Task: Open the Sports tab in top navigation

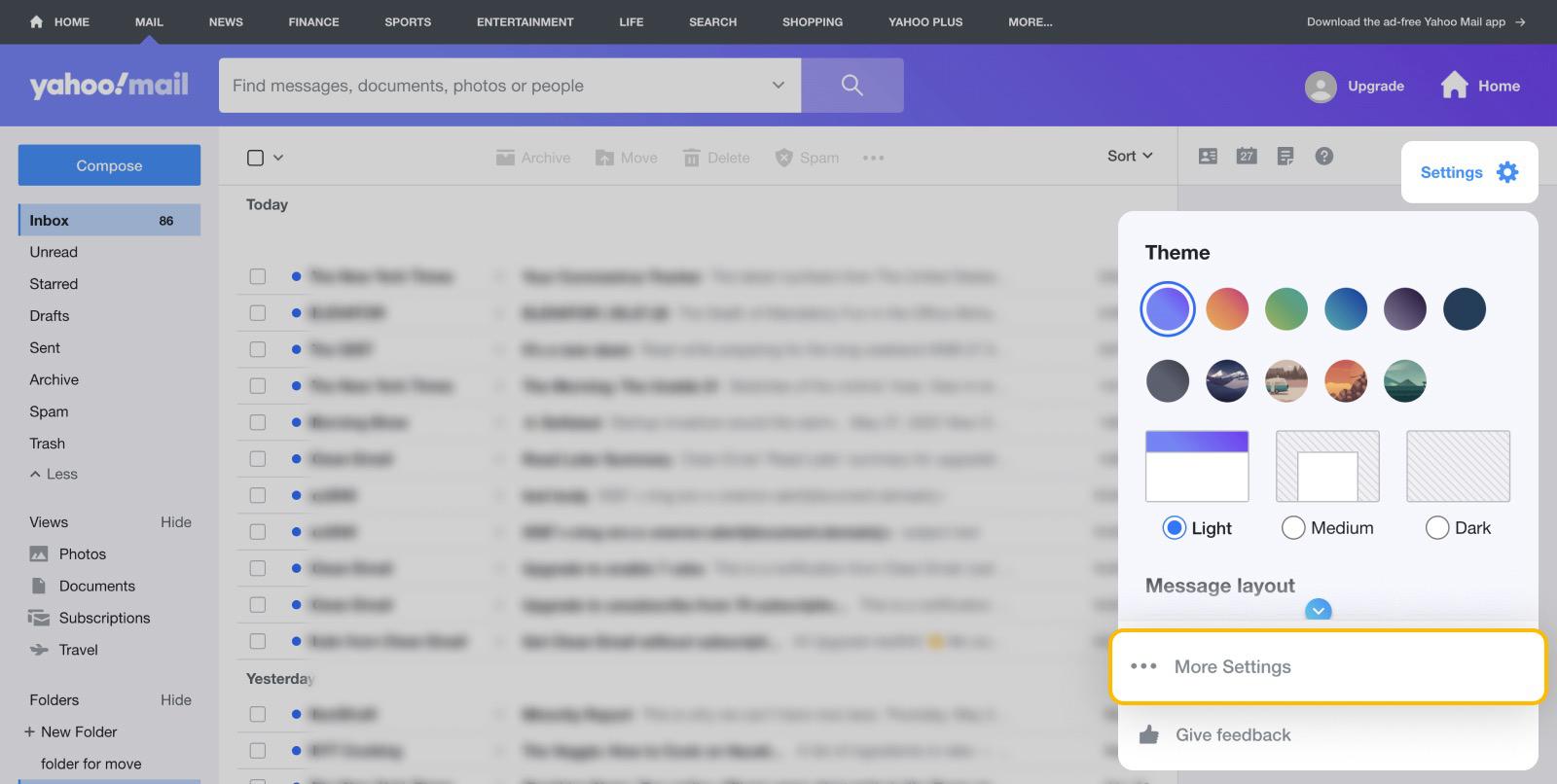Action: pyautogui.click(x=408, y=21)
